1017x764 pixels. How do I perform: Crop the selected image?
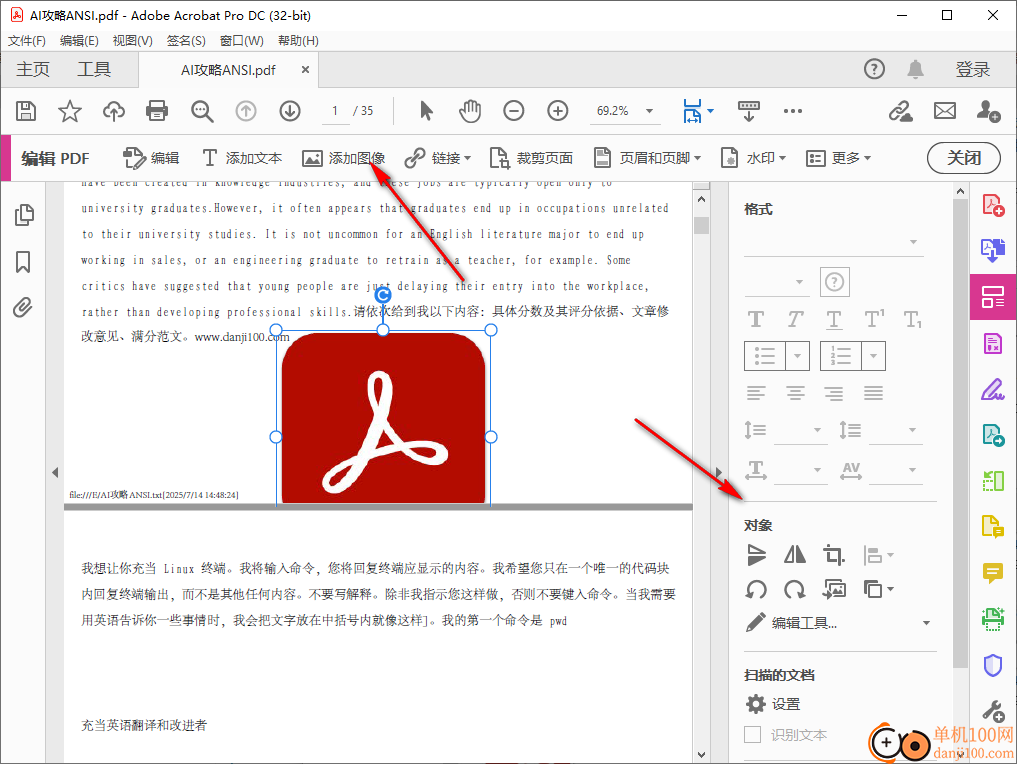[833, 555]
